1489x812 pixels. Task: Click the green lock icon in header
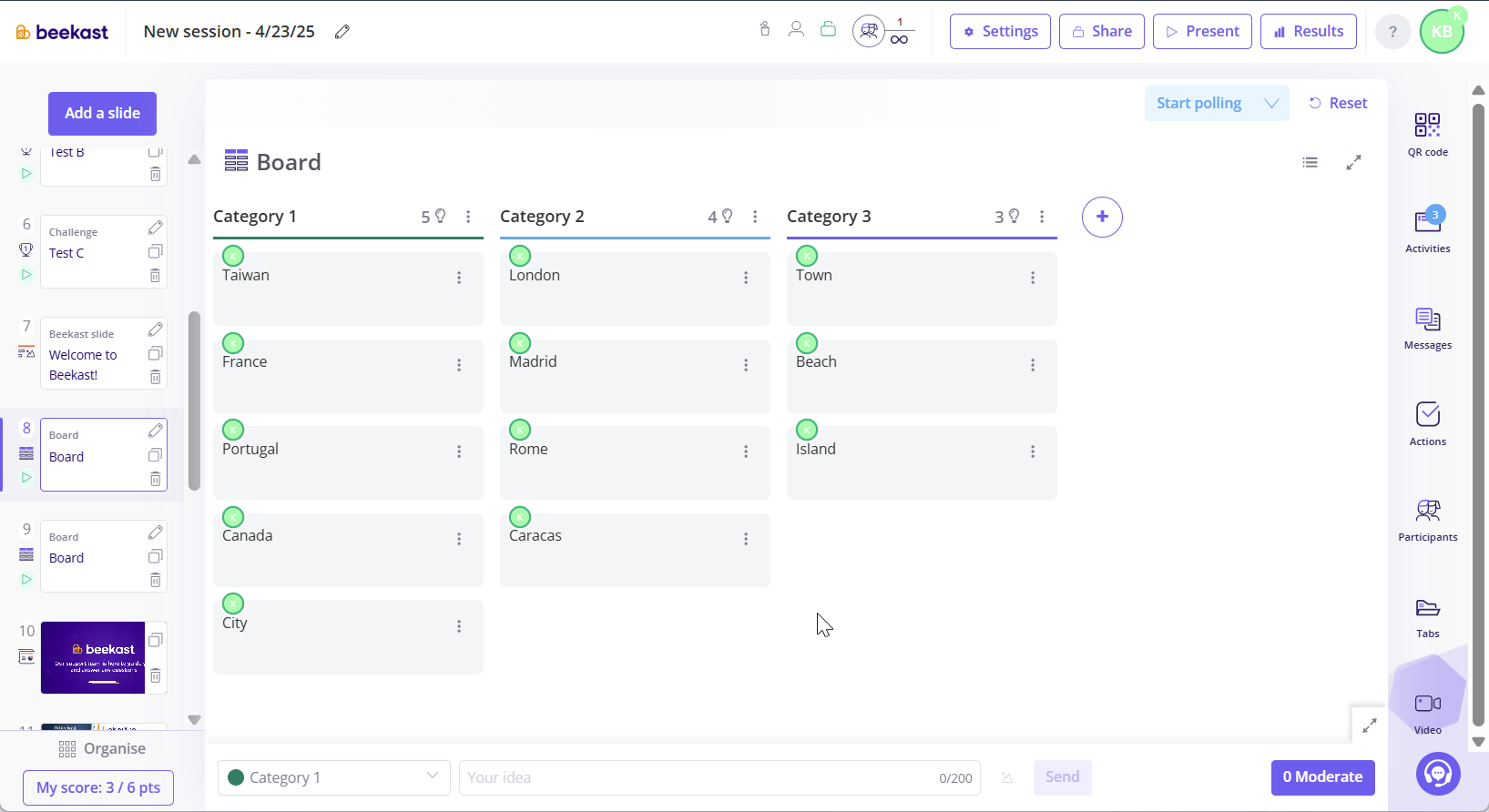828,29
